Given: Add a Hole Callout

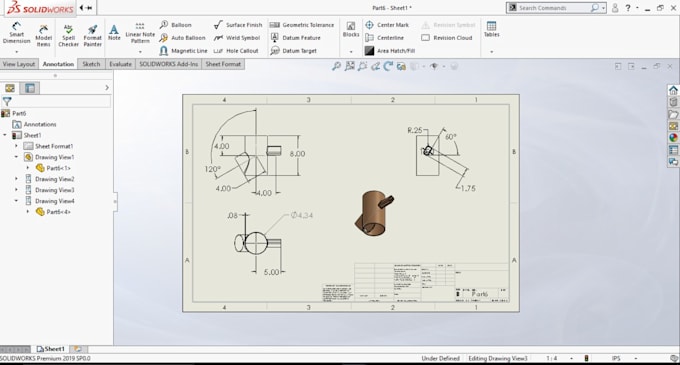Looking at the screenshot, I should pyautogui.click(x=236, y=51).
